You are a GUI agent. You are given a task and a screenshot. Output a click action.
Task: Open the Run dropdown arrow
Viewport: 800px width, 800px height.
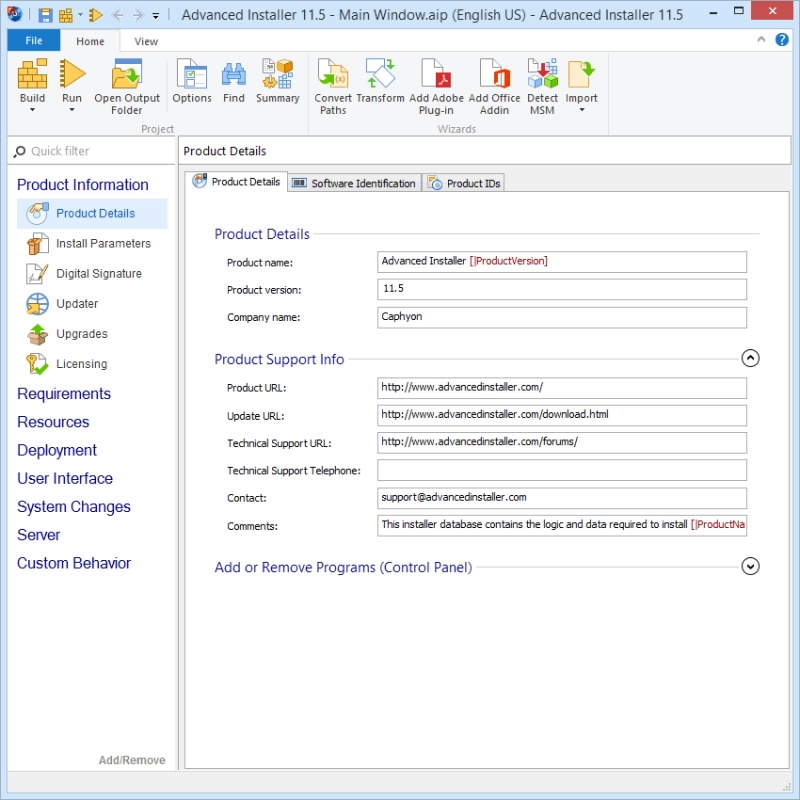click(72, 110)
